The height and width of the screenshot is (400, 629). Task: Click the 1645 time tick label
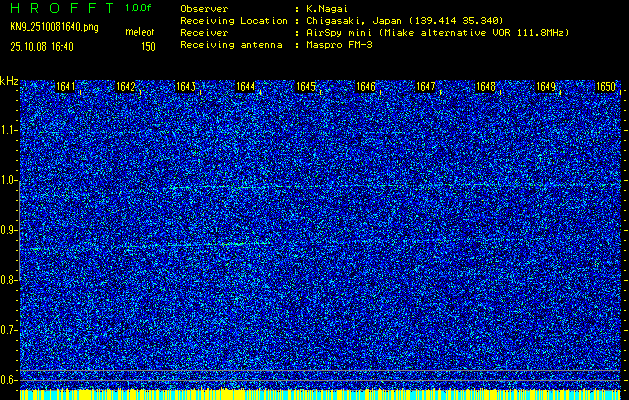(306, 87)
